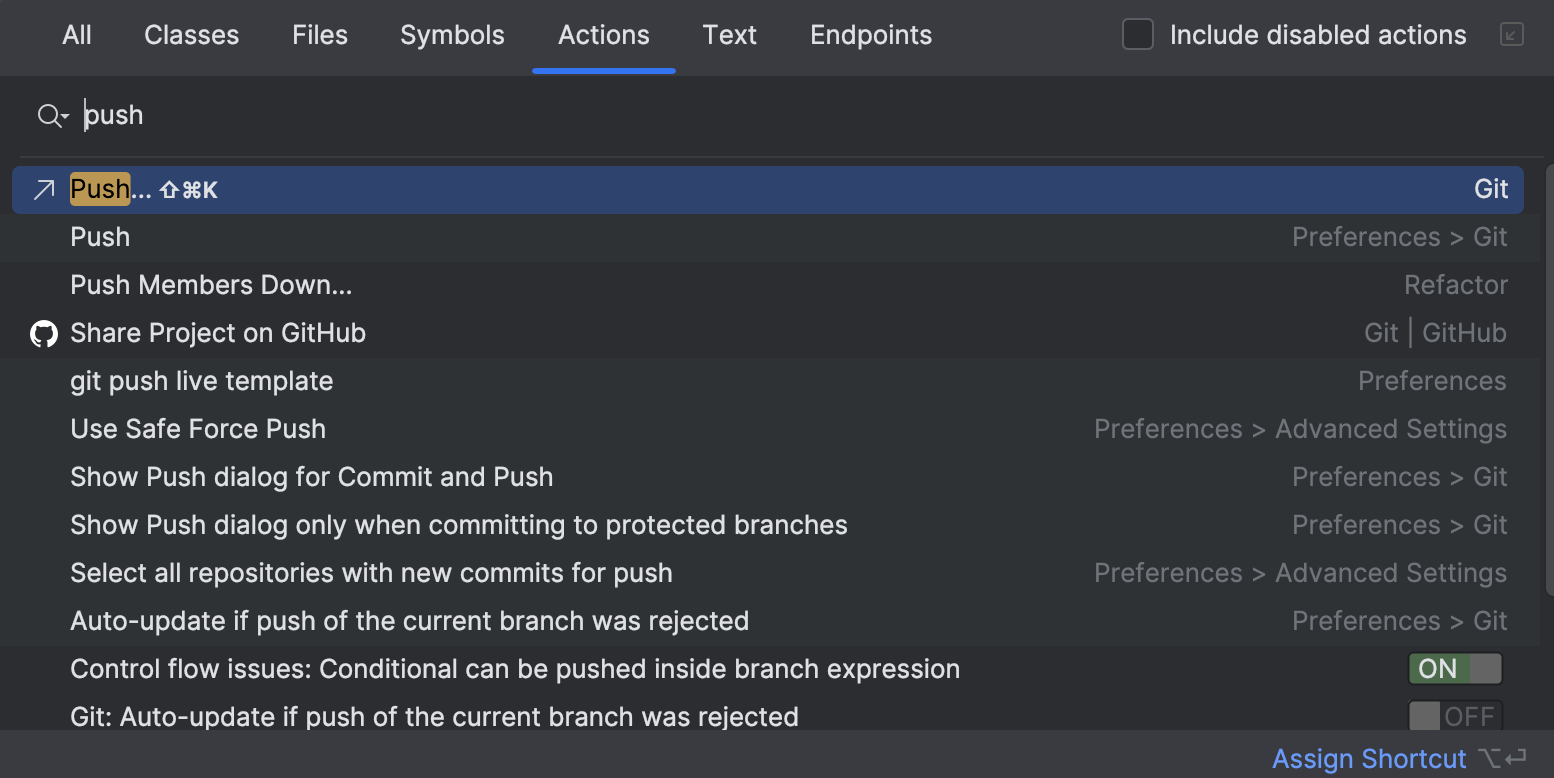
Task: Choose the Share Project on GitHub action
Action: coord(218,333)
